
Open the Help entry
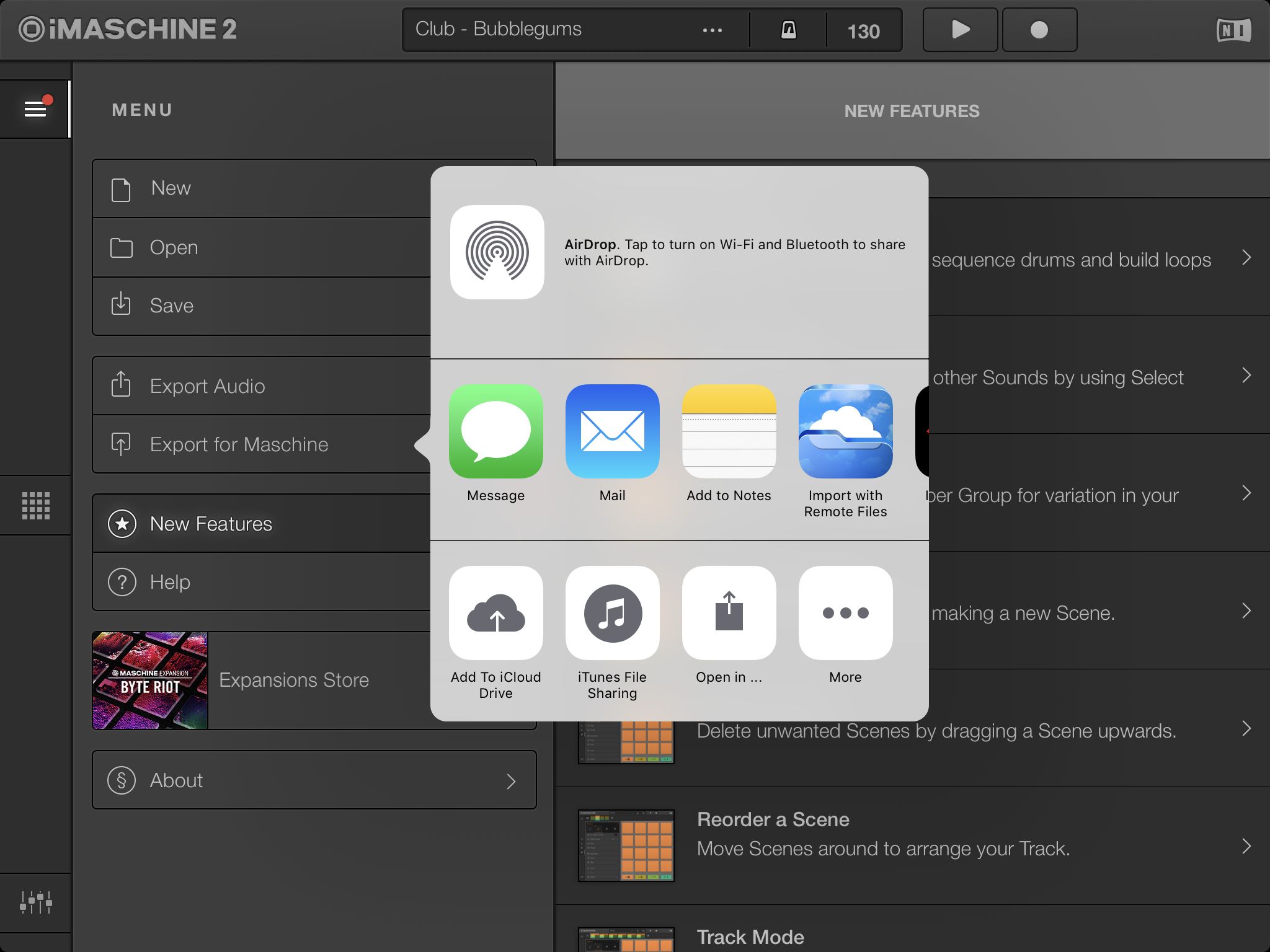pos(262,582)
